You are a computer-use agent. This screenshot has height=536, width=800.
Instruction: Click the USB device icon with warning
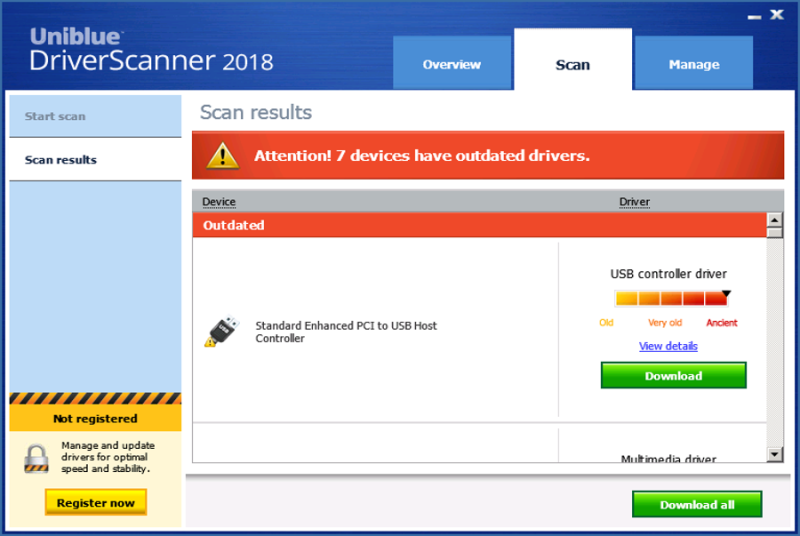pos(222,331)
